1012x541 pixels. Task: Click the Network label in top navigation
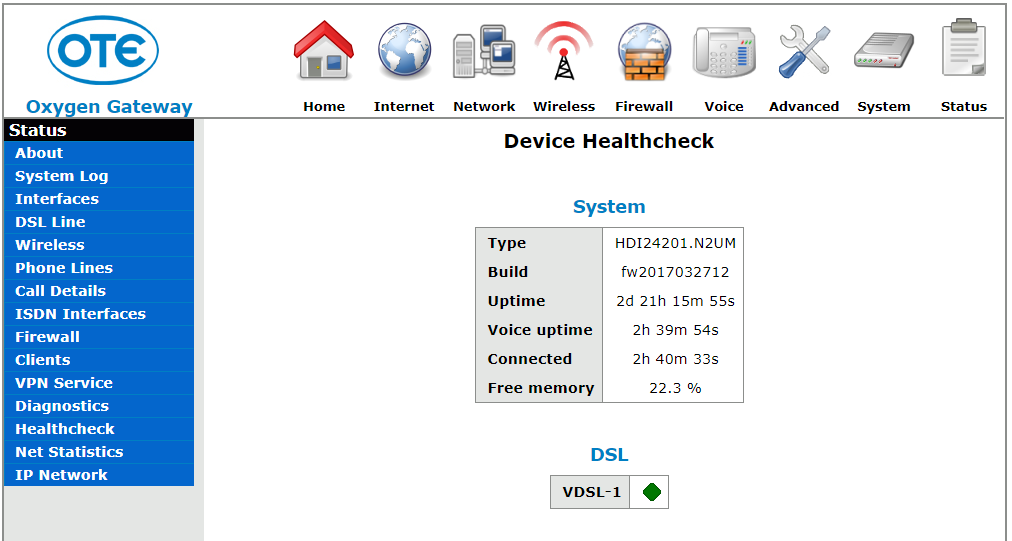pyautogui.click(x=484, y=107)
